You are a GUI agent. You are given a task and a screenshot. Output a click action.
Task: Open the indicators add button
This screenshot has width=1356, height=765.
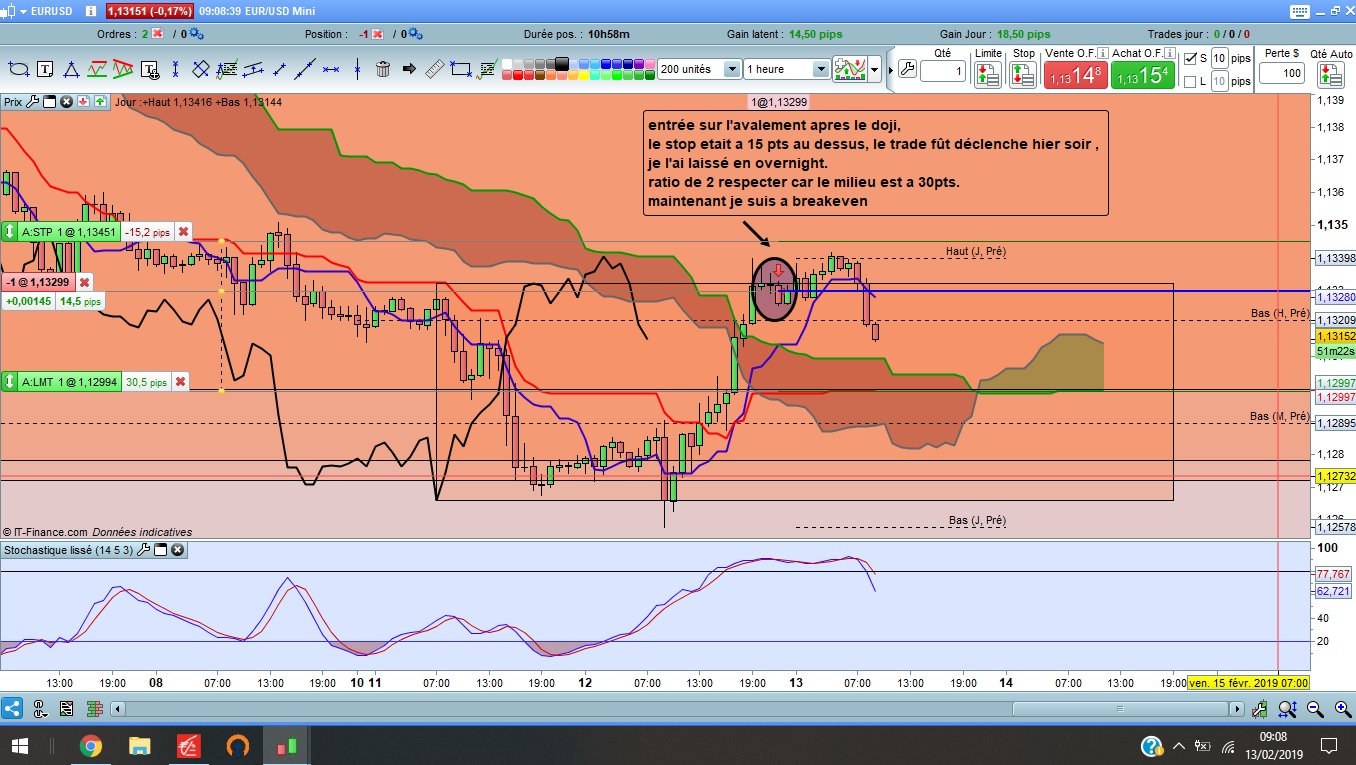pos(850,69)
